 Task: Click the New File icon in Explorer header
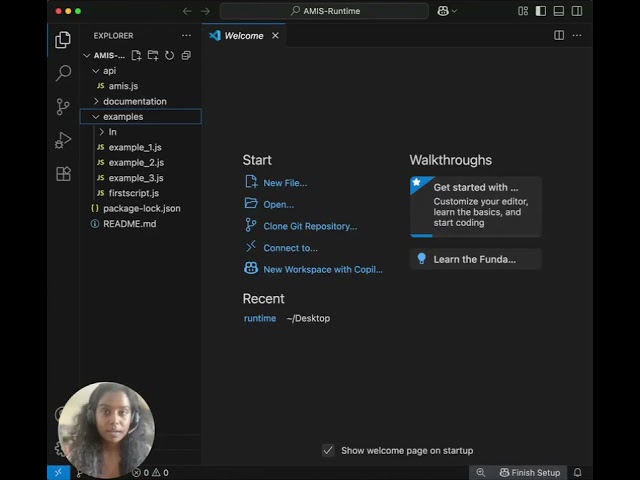pyautogui.click(x=136, y=55)
